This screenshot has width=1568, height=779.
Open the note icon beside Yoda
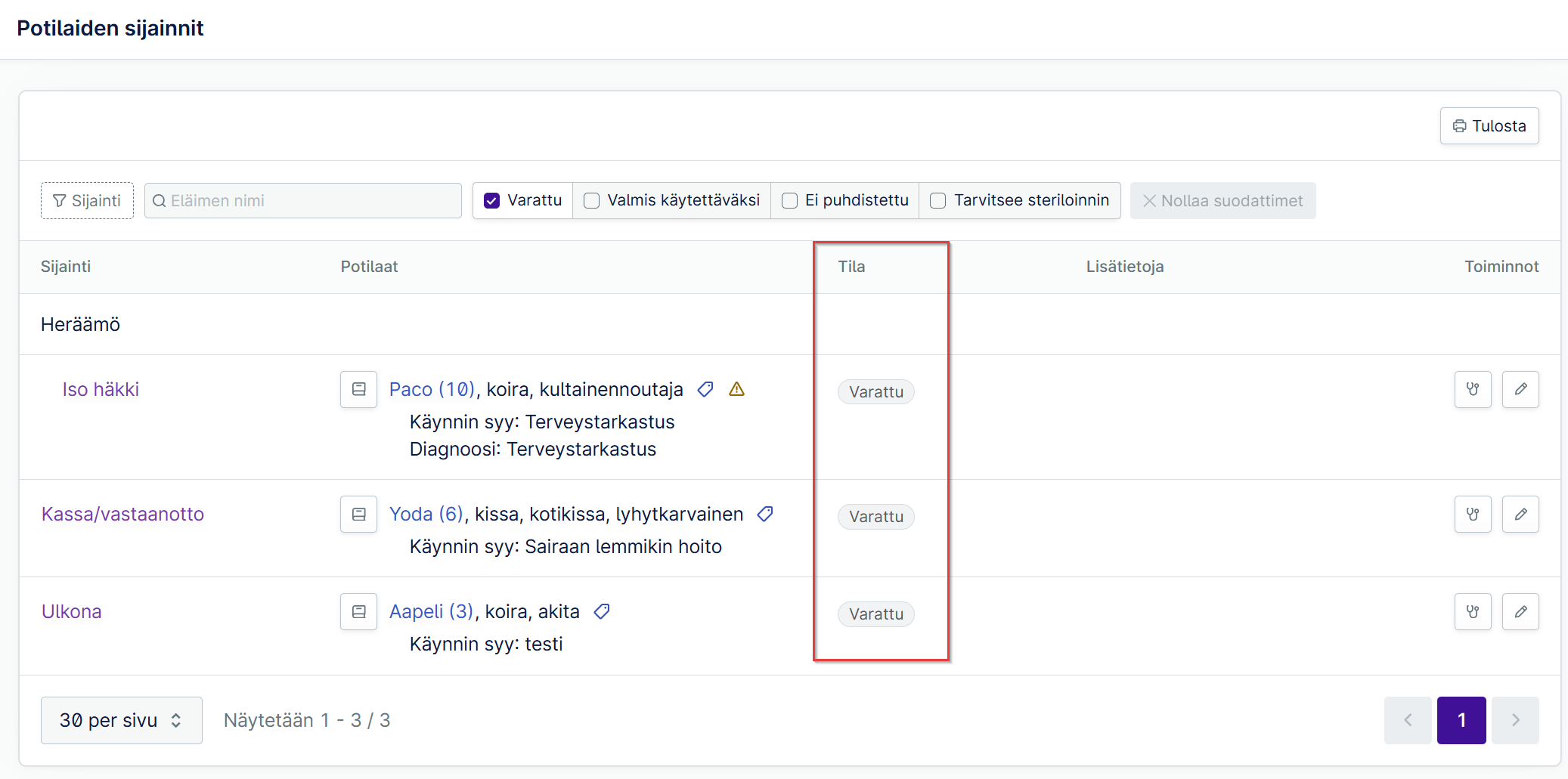tap(358, 514)
